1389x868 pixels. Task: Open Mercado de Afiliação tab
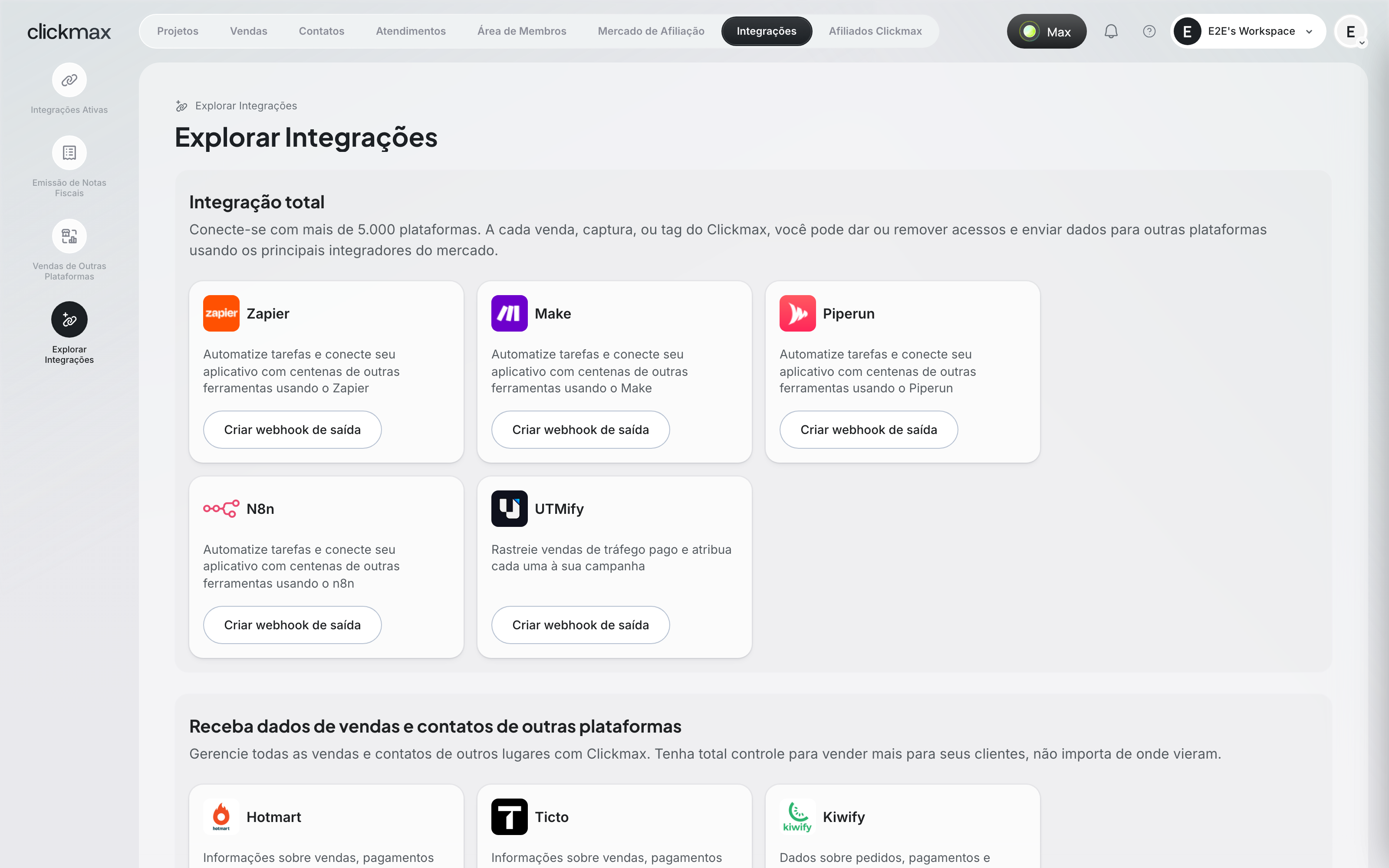point(651,32)
